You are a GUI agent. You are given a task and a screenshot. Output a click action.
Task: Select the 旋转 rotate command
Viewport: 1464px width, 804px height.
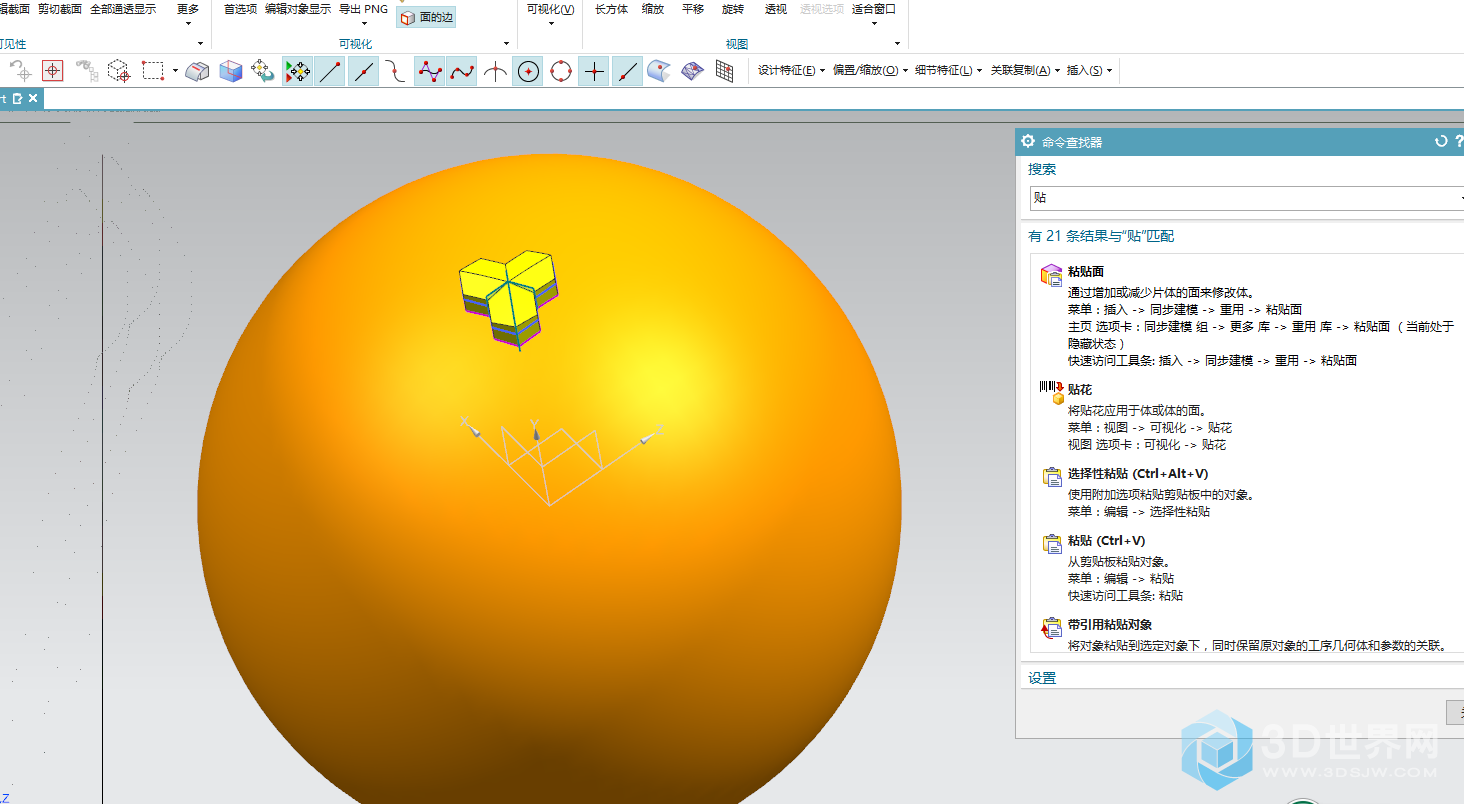pyautogui.click(x=733, y=9)
